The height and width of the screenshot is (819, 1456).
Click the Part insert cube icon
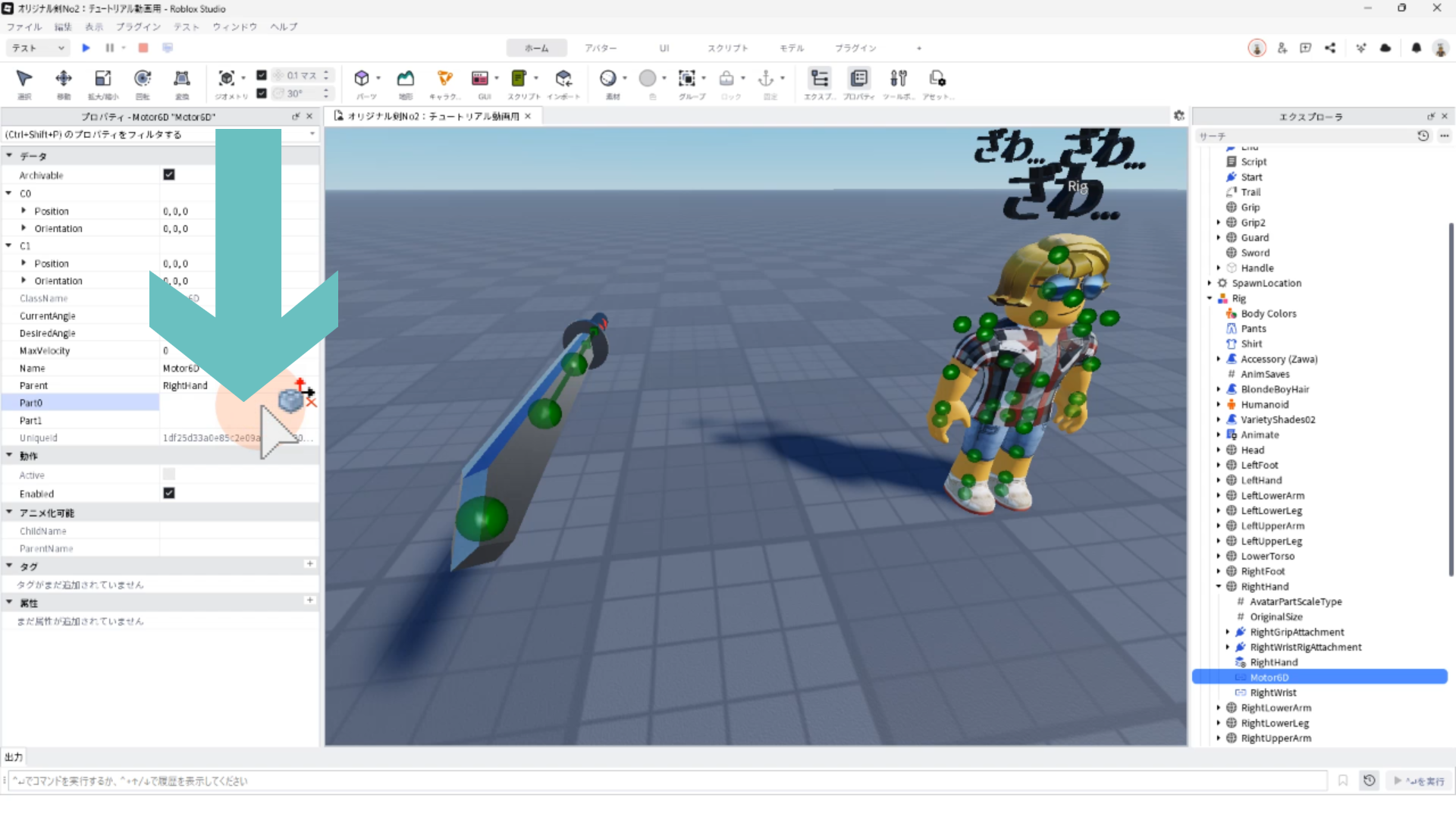pos(362,78)
